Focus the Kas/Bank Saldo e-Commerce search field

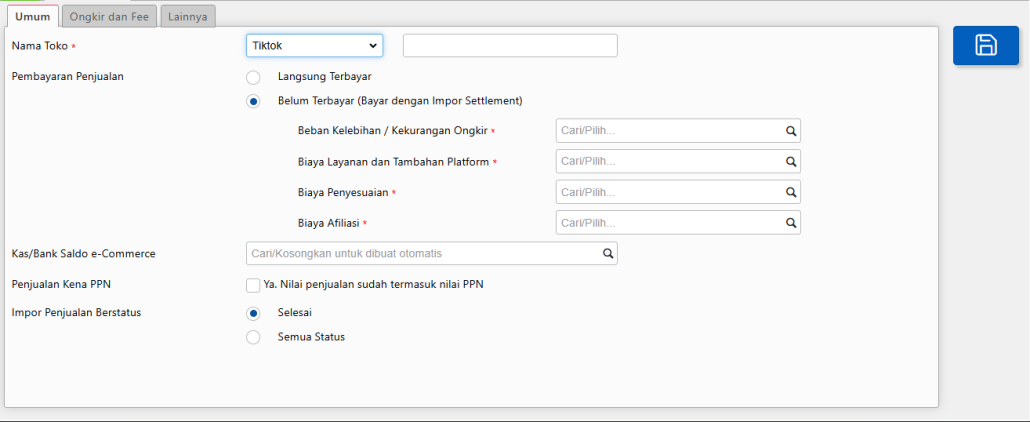click(422, 254)
